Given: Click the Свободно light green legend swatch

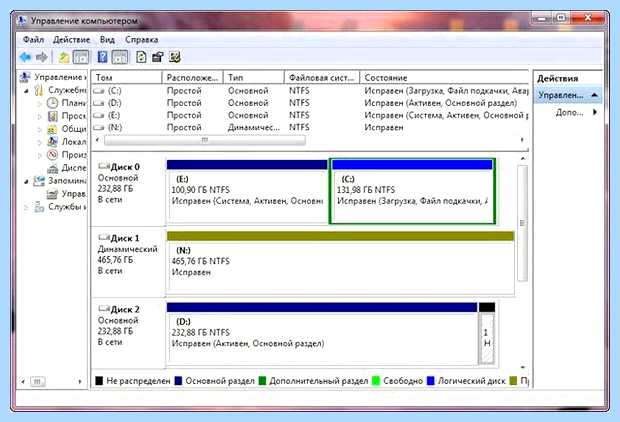Looking at the screenshot, I should [376, 381].
